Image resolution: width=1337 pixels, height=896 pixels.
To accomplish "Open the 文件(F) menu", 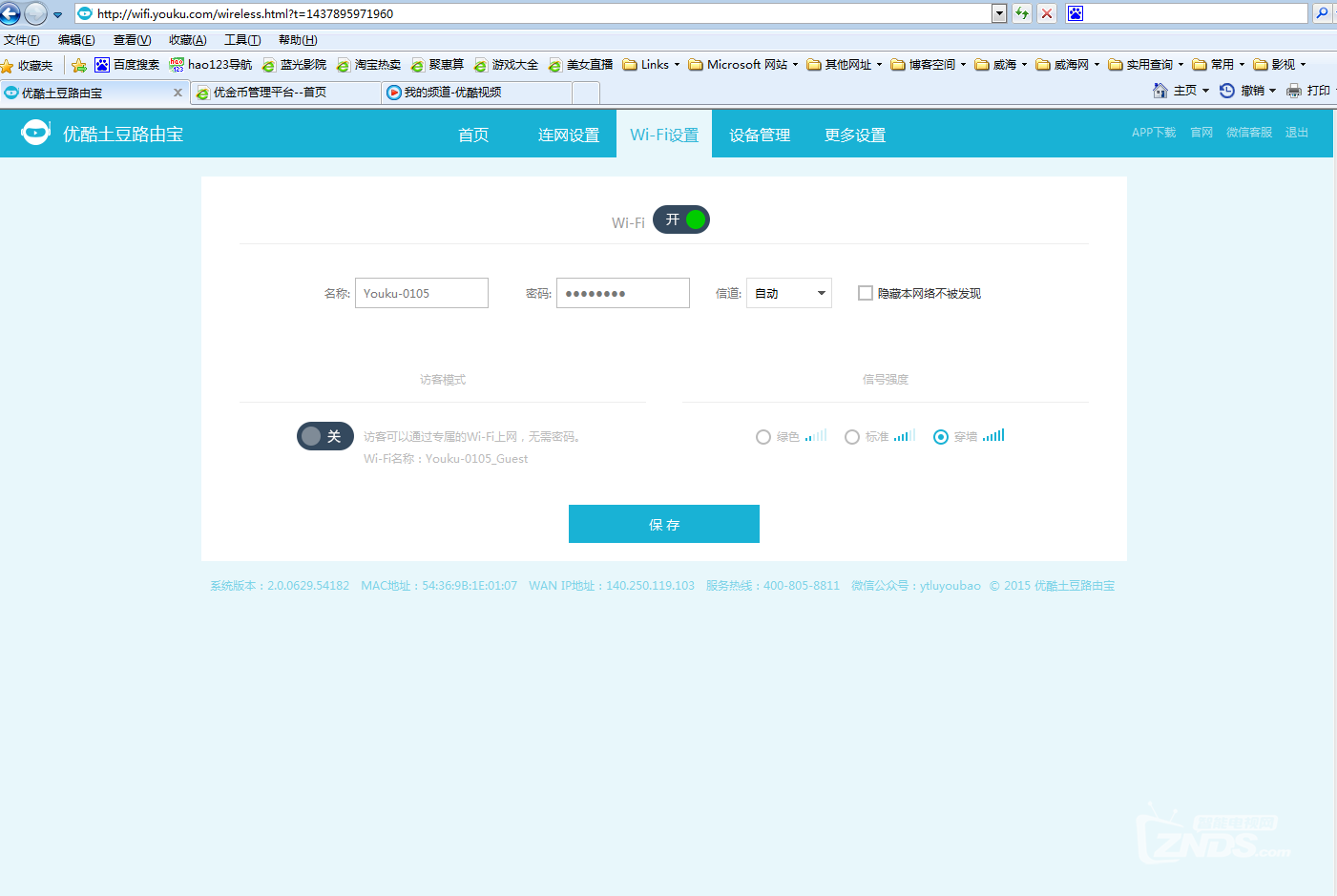I will tap(22, 40).
